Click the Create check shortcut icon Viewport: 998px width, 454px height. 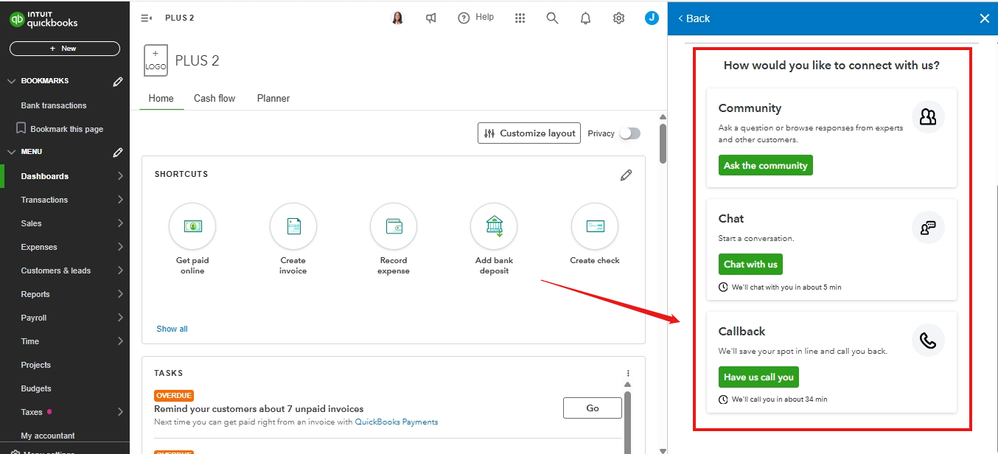594,226
